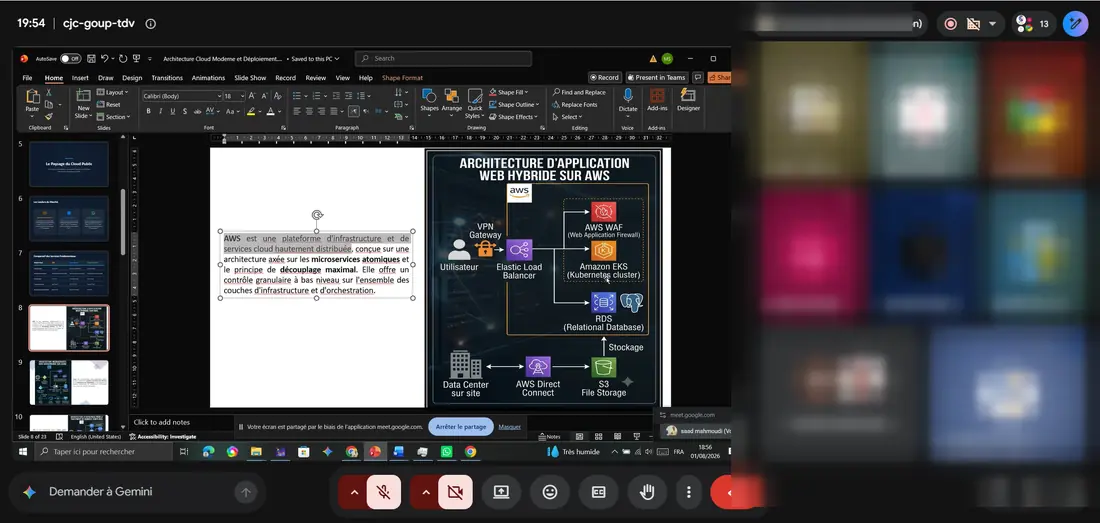Open the Animations tab

click(x=208, y=78)
